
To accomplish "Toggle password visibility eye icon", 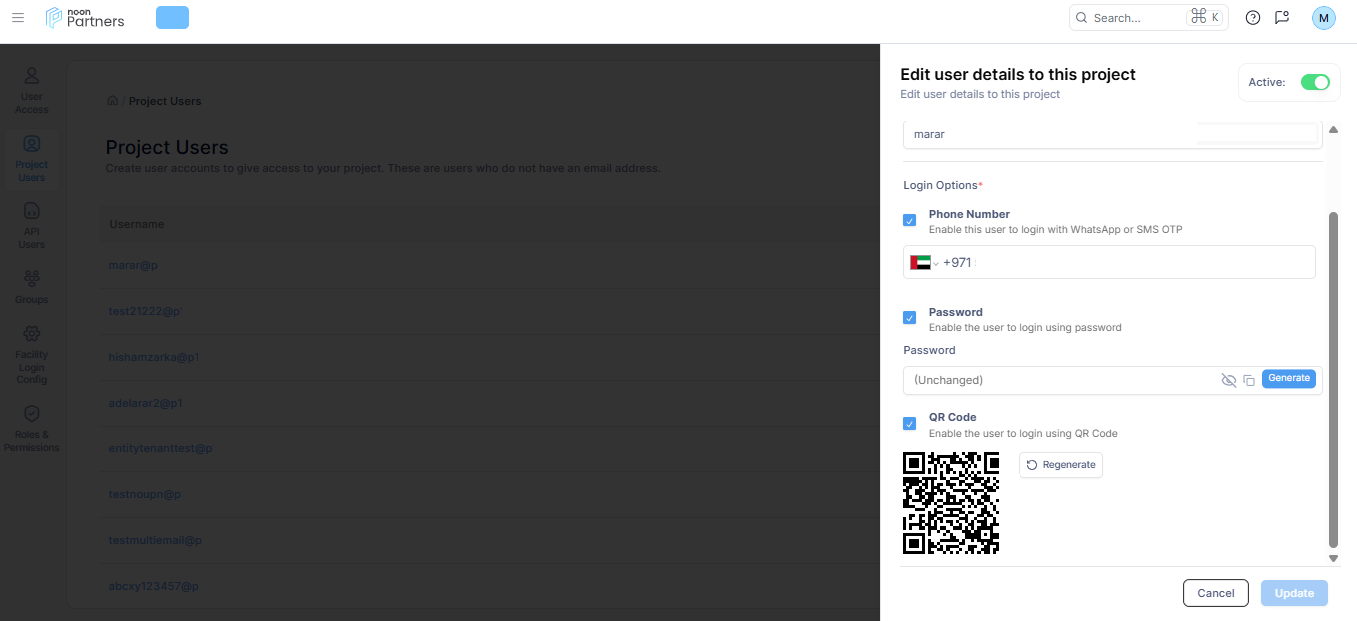I will point(1229,380).
